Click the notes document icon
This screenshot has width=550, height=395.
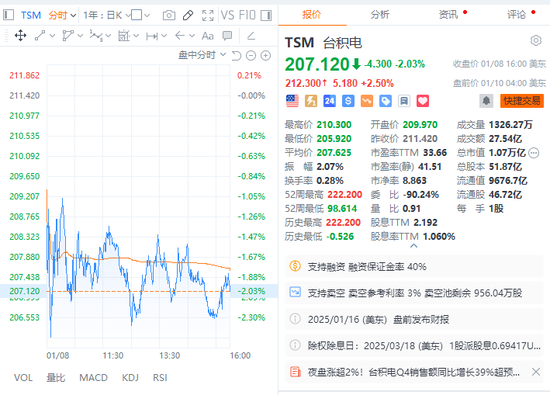pos(404,101)
